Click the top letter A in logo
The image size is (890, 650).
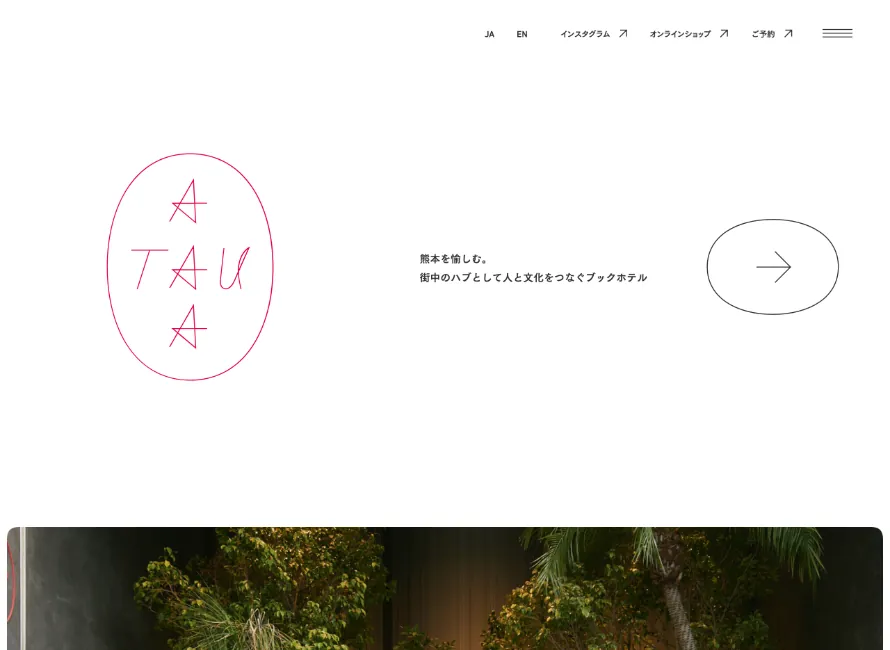187,203
